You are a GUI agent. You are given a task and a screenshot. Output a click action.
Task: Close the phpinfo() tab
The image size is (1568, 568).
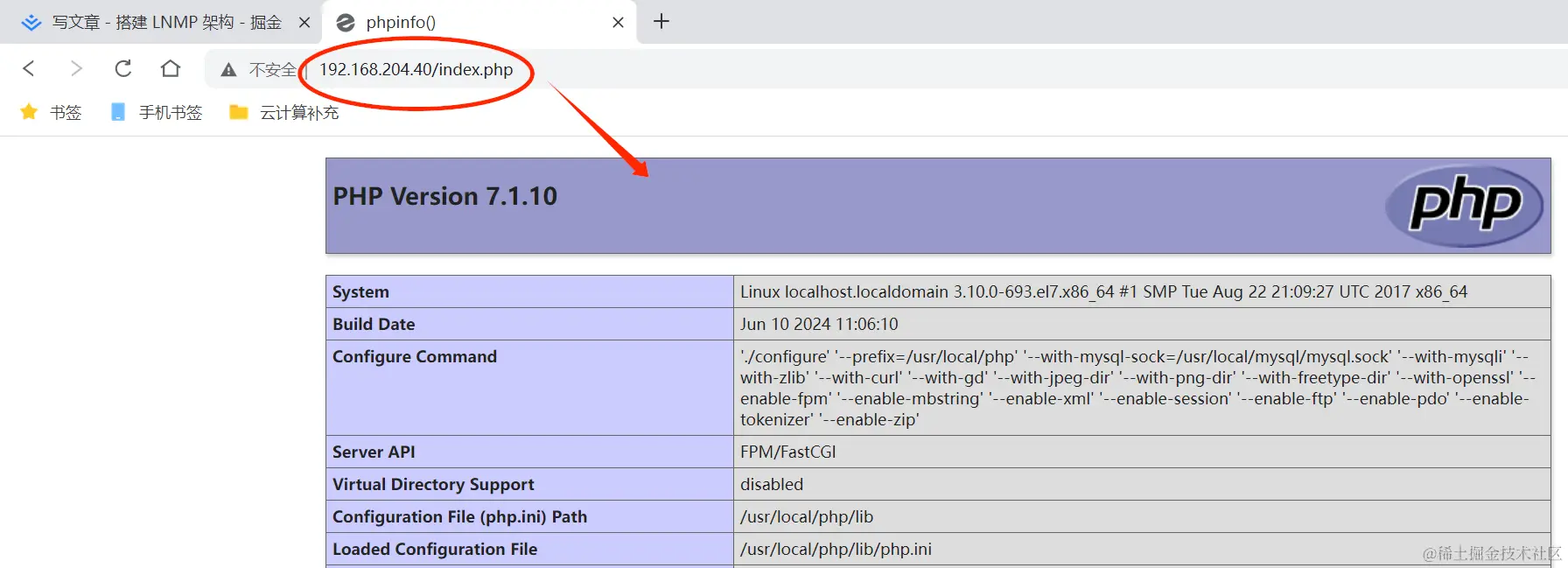pyautogui.click(x=618, y=23)
